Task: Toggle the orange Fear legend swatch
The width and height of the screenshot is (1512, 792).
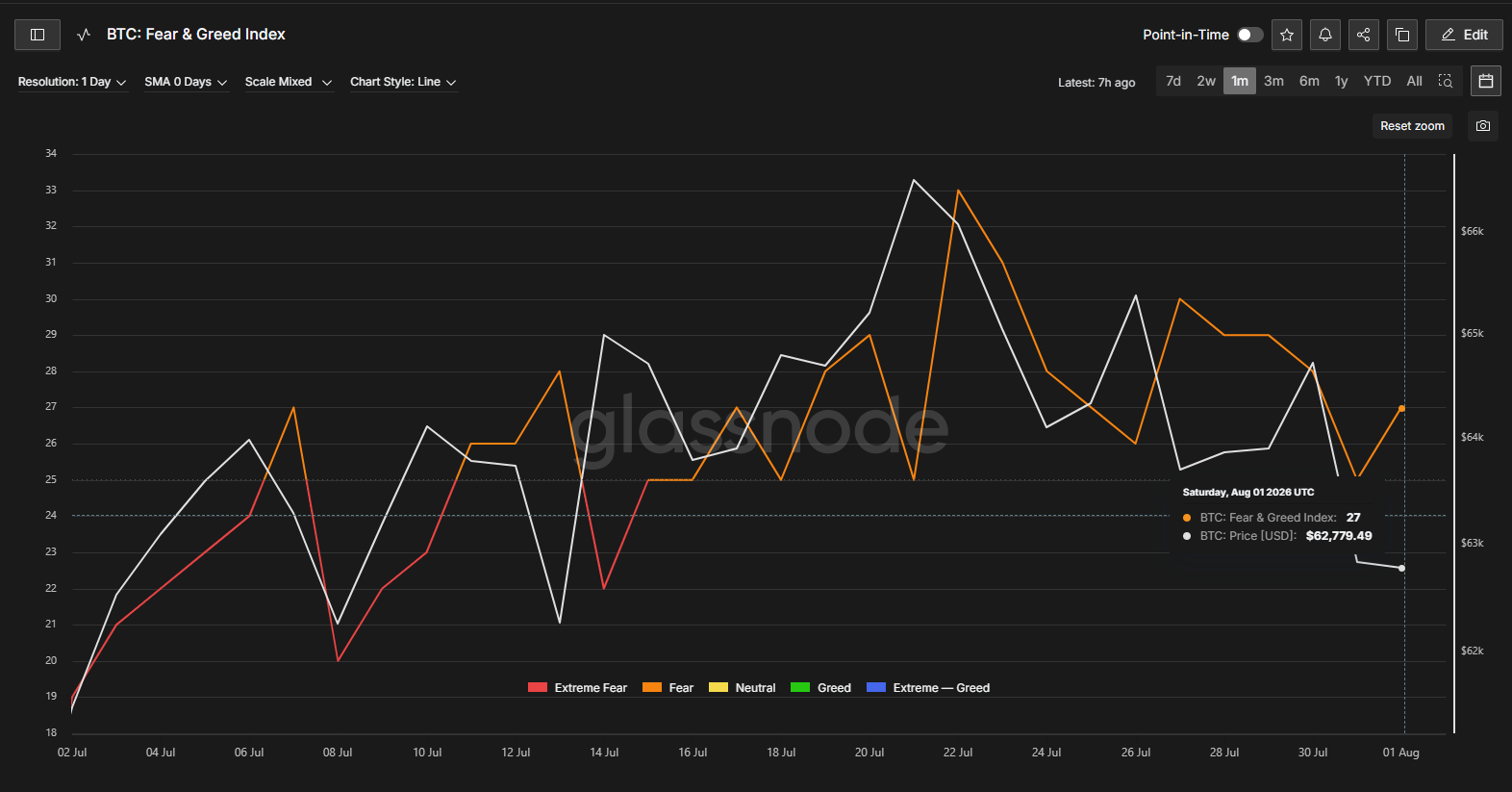Action: (x=652, y=687)
